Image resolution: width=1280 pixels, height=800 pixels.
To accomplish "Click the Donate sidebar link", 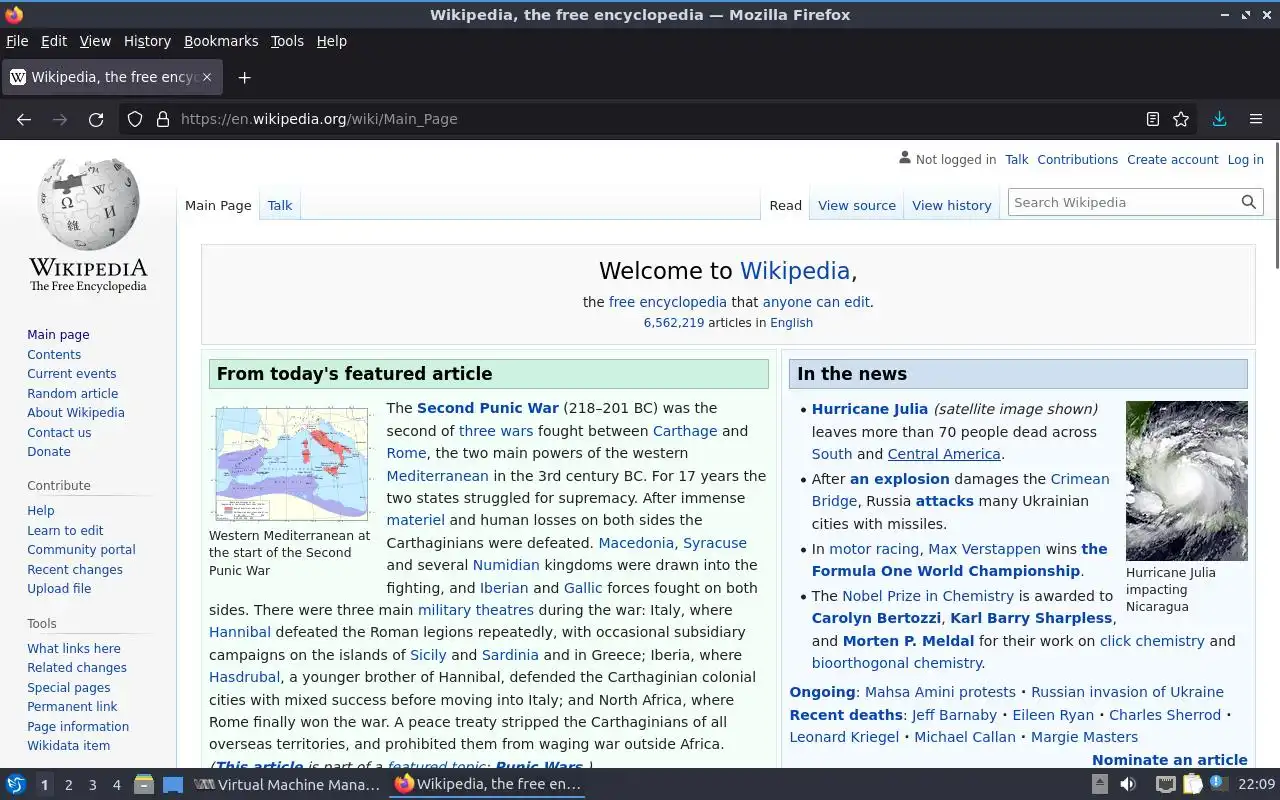I will click(49, 451).
